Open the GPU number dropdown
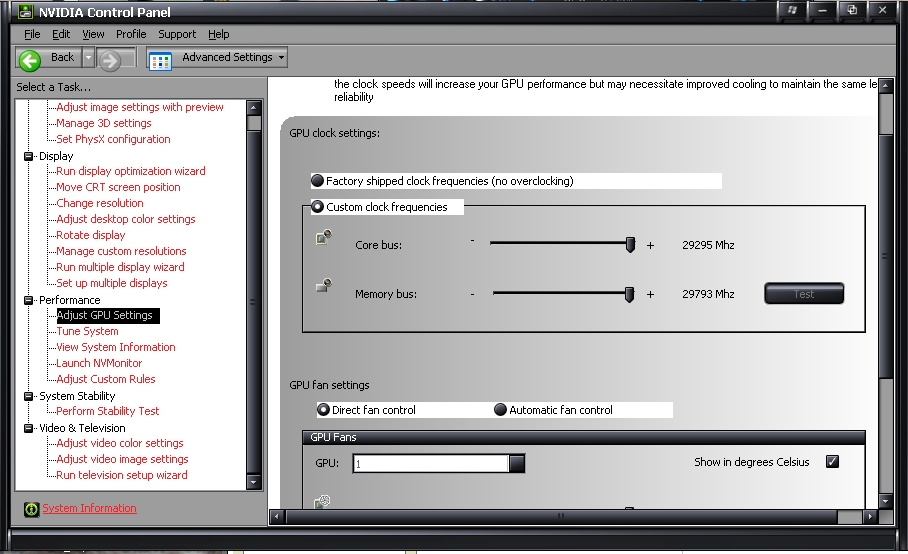The height and width of the screenshot is (554, 908). point(516,464)
